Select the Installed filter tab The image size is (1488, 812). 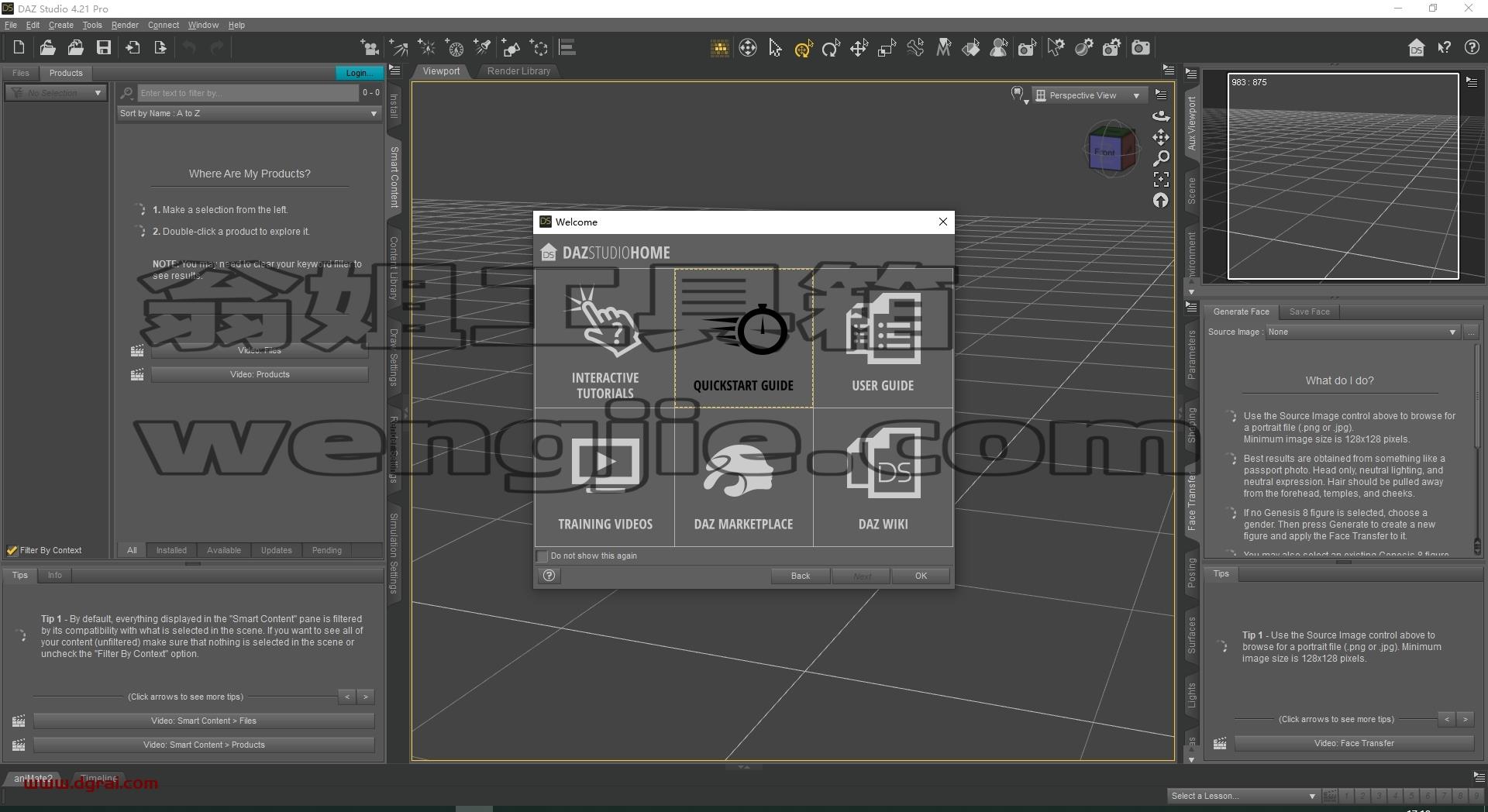[x=171, y=550]
